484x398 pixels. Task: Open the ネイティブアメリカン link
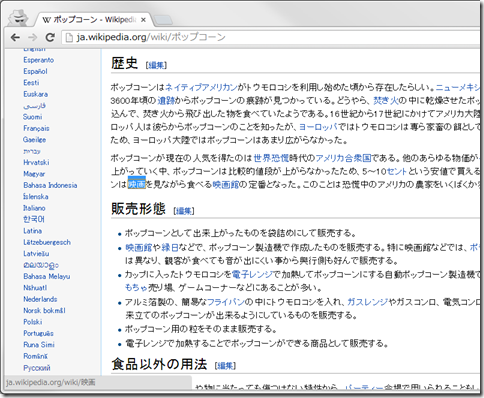201,87
